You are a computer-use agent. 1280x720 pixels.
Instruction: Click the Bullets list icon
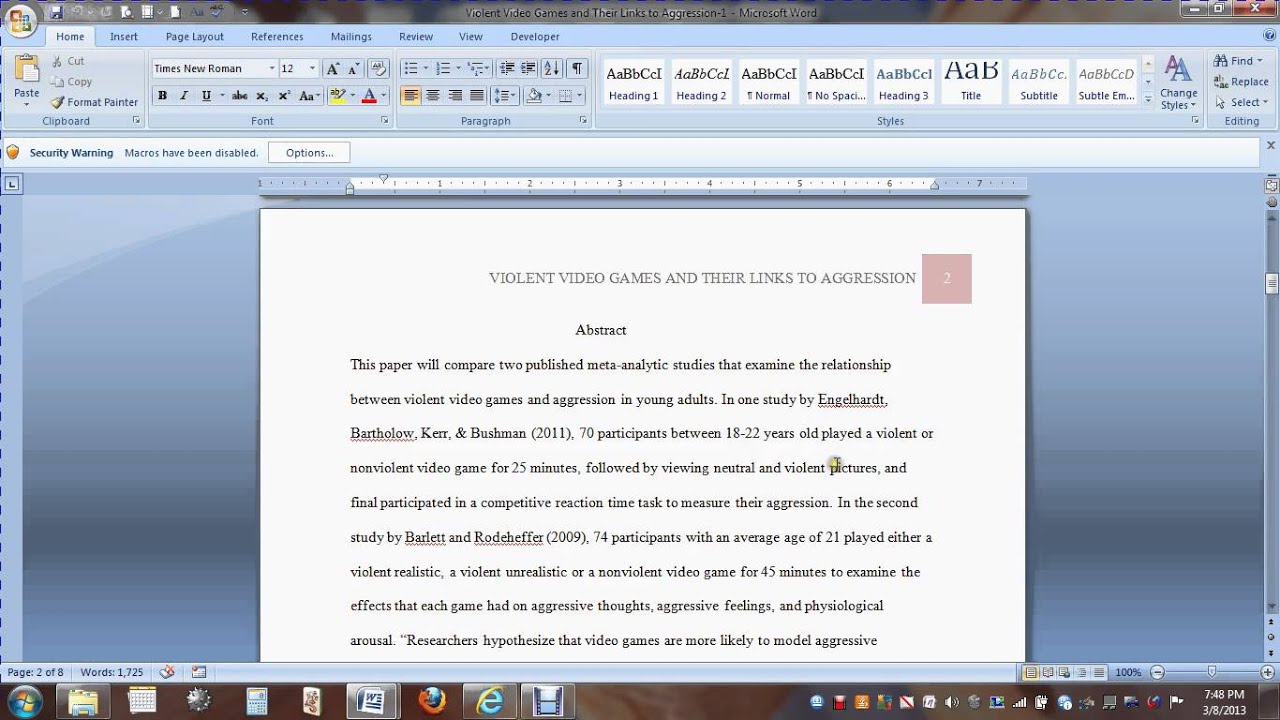click(x=410, y=69)
